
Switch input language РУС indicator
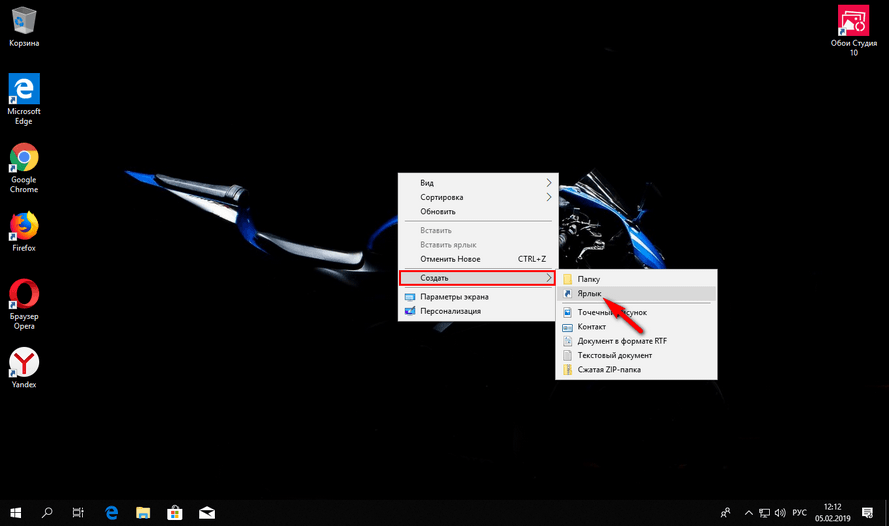click(799, 513)
